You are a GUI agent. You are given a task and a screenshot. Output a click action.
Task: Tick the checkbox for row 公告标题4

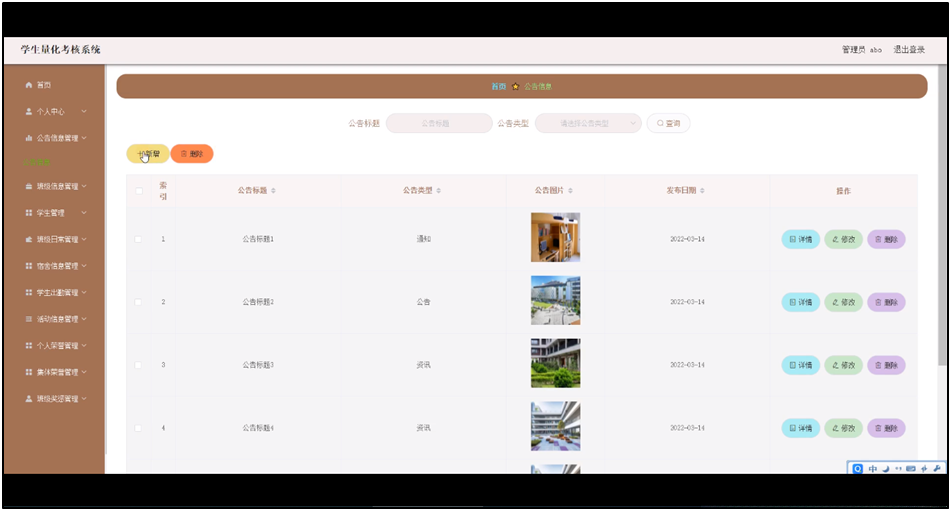[x=138, y=428]
